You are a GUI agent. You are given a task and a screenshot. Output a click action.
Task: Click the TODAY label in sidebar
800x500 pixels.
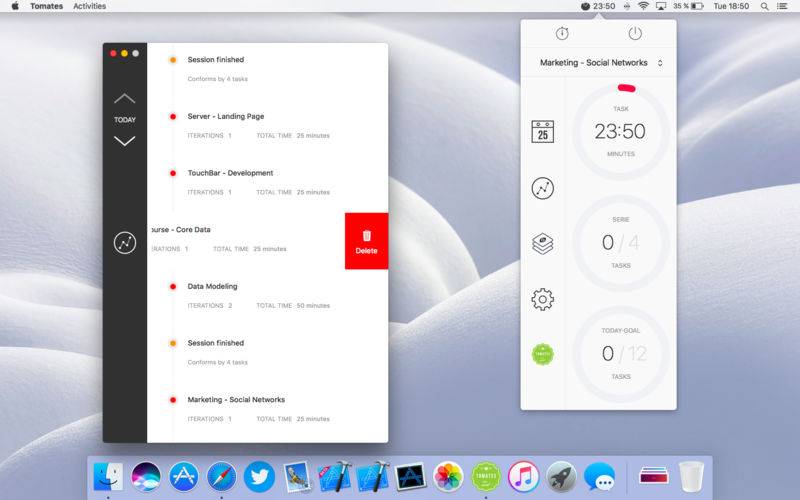(x=124, y=120)
